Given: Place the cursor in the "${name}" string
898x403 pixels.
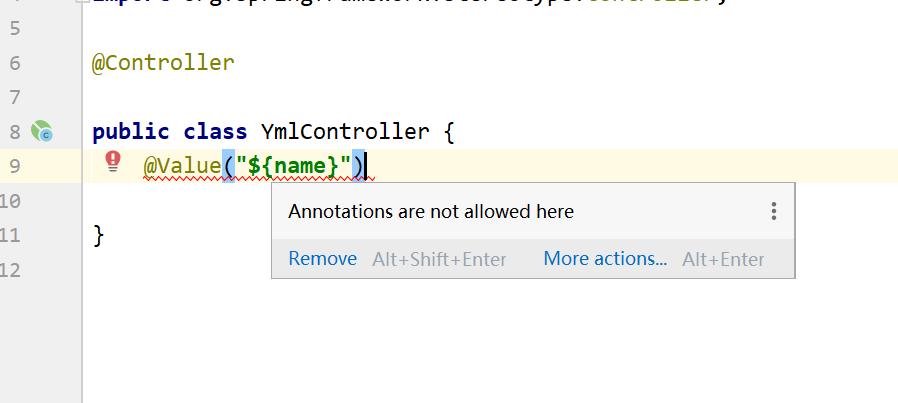Looking at the screenshot, I should (294, 166).
